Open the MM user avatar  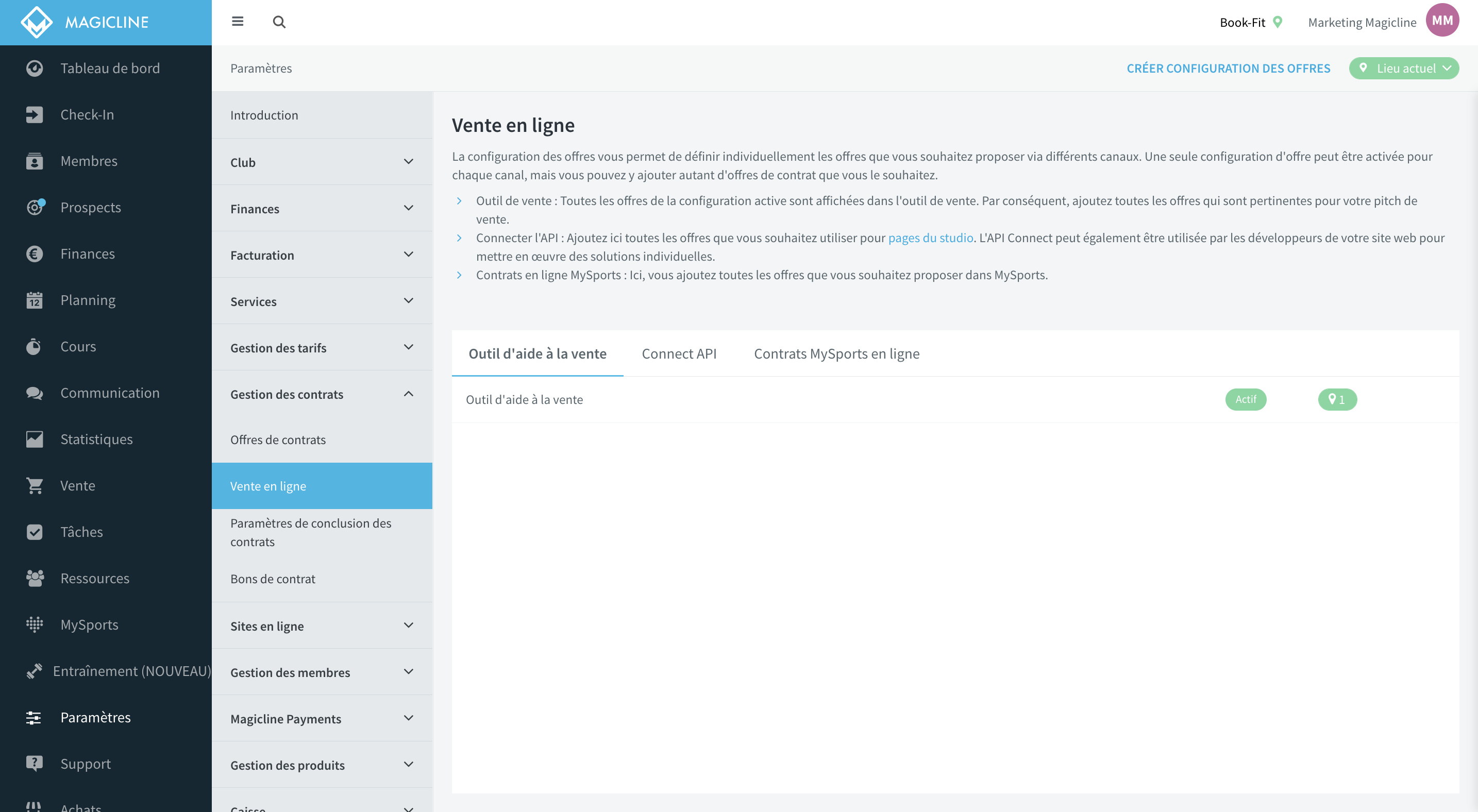1442,21
